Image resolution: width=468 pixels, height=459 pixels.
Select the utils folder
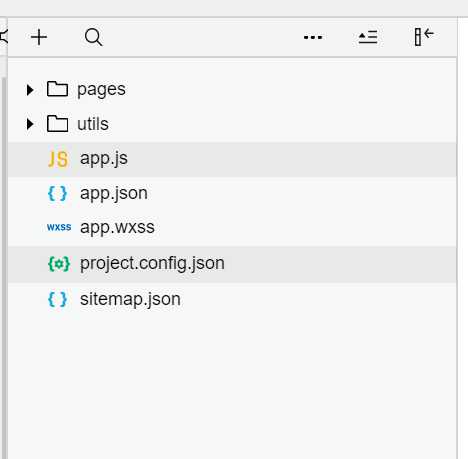(x=232, y=124)
